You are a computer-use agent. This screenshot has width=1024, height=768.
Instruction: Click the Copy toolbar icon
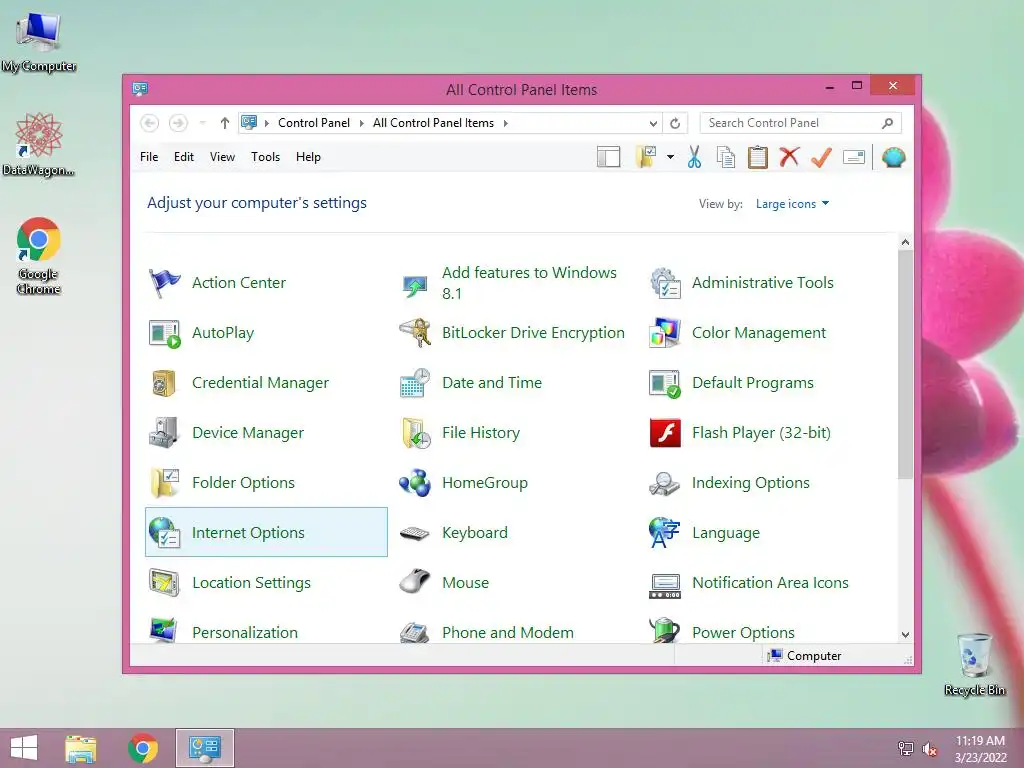point(726,157)
